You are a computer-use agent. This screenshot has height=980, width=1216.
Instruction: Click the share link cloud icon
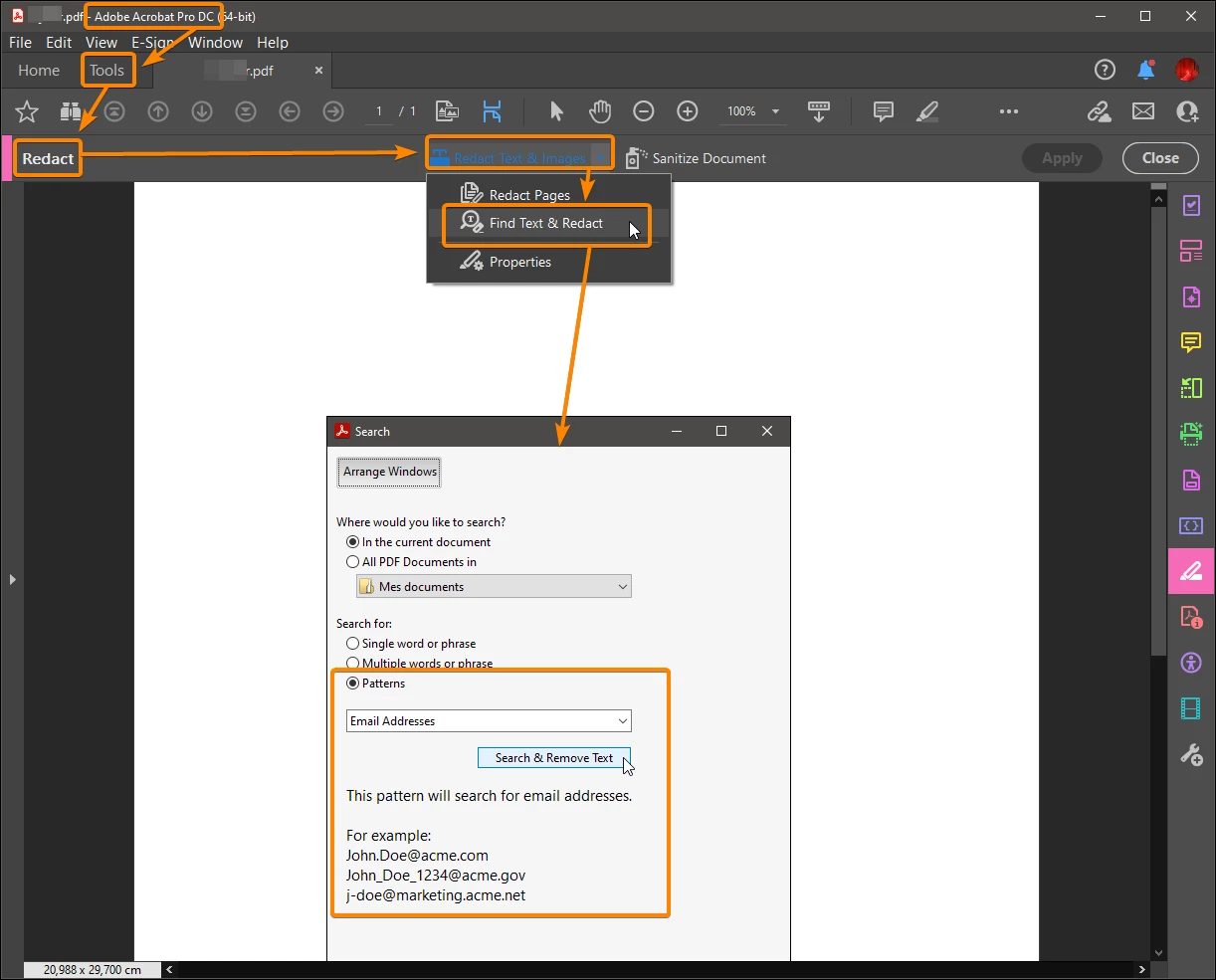[1099, 111]
